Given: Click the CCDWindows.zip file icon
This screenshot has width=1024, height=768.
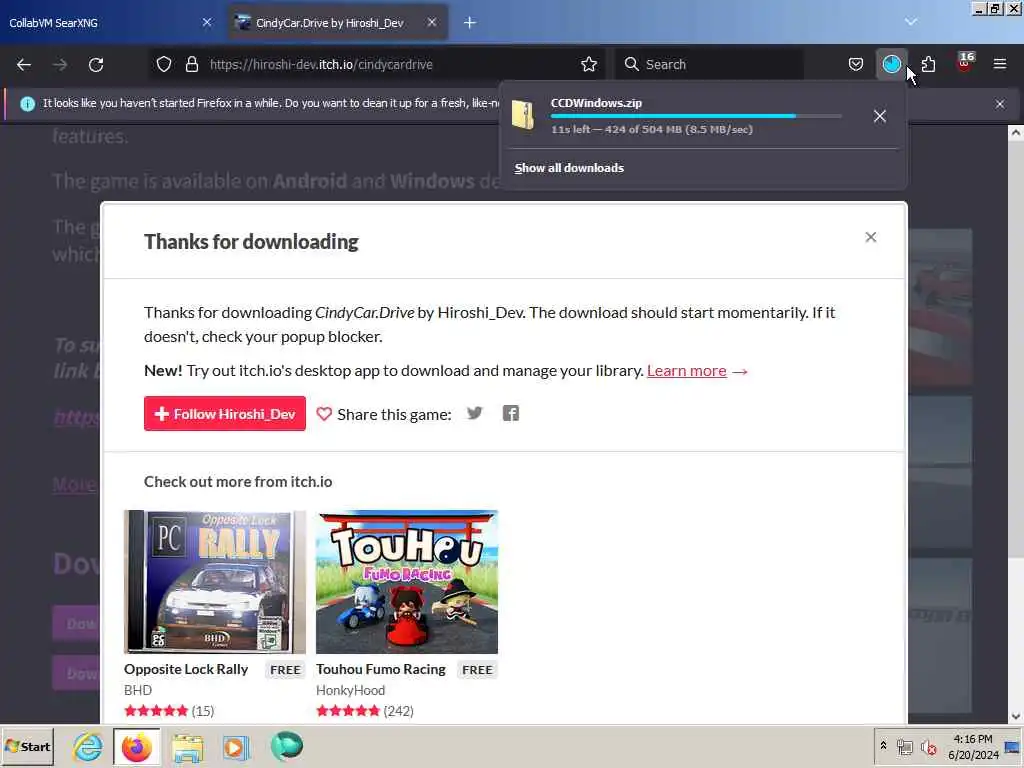Looking at the screenshot, I should 522,116.
